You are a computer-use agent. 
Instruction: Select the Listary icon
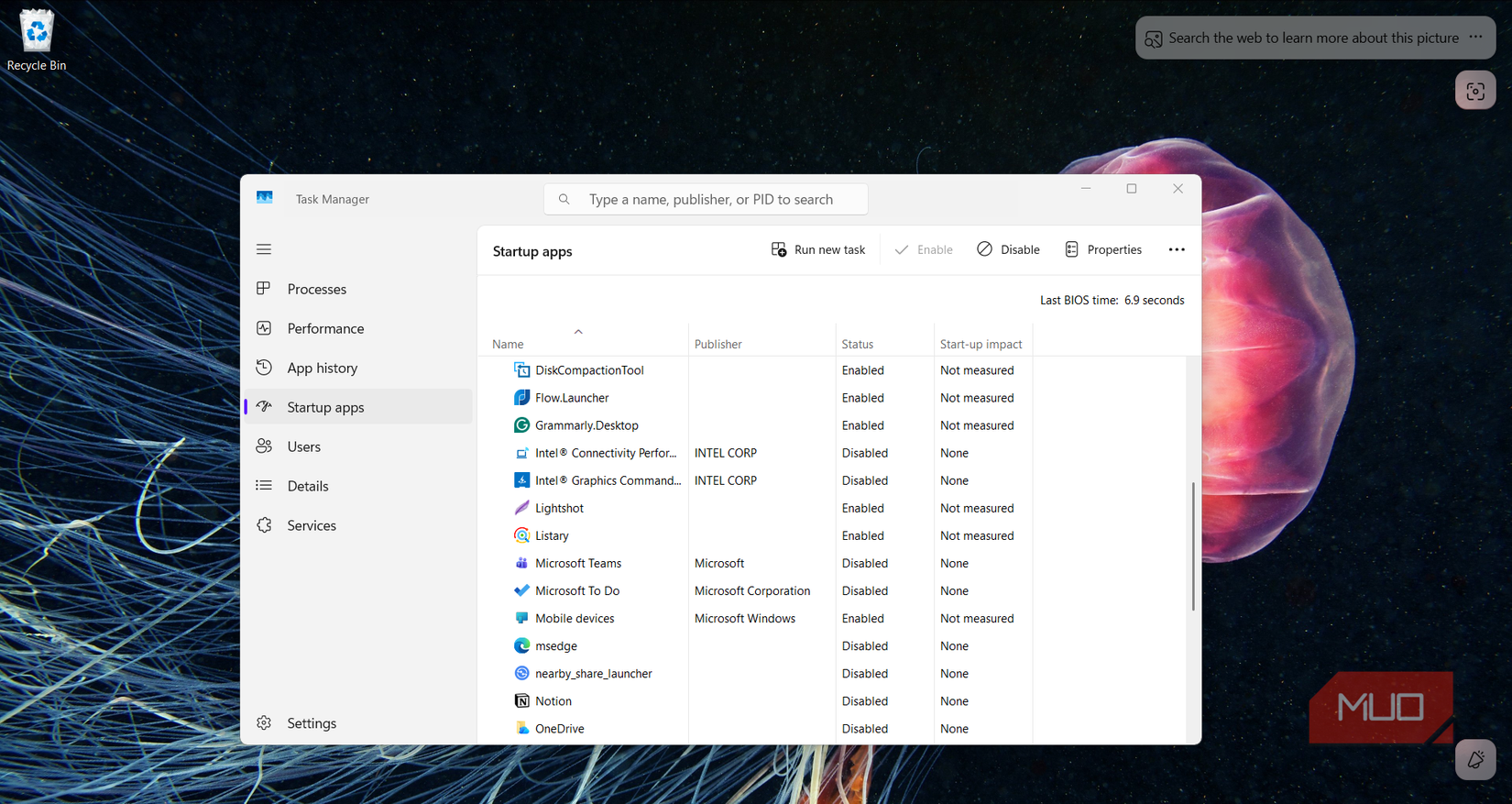point(521,535)
